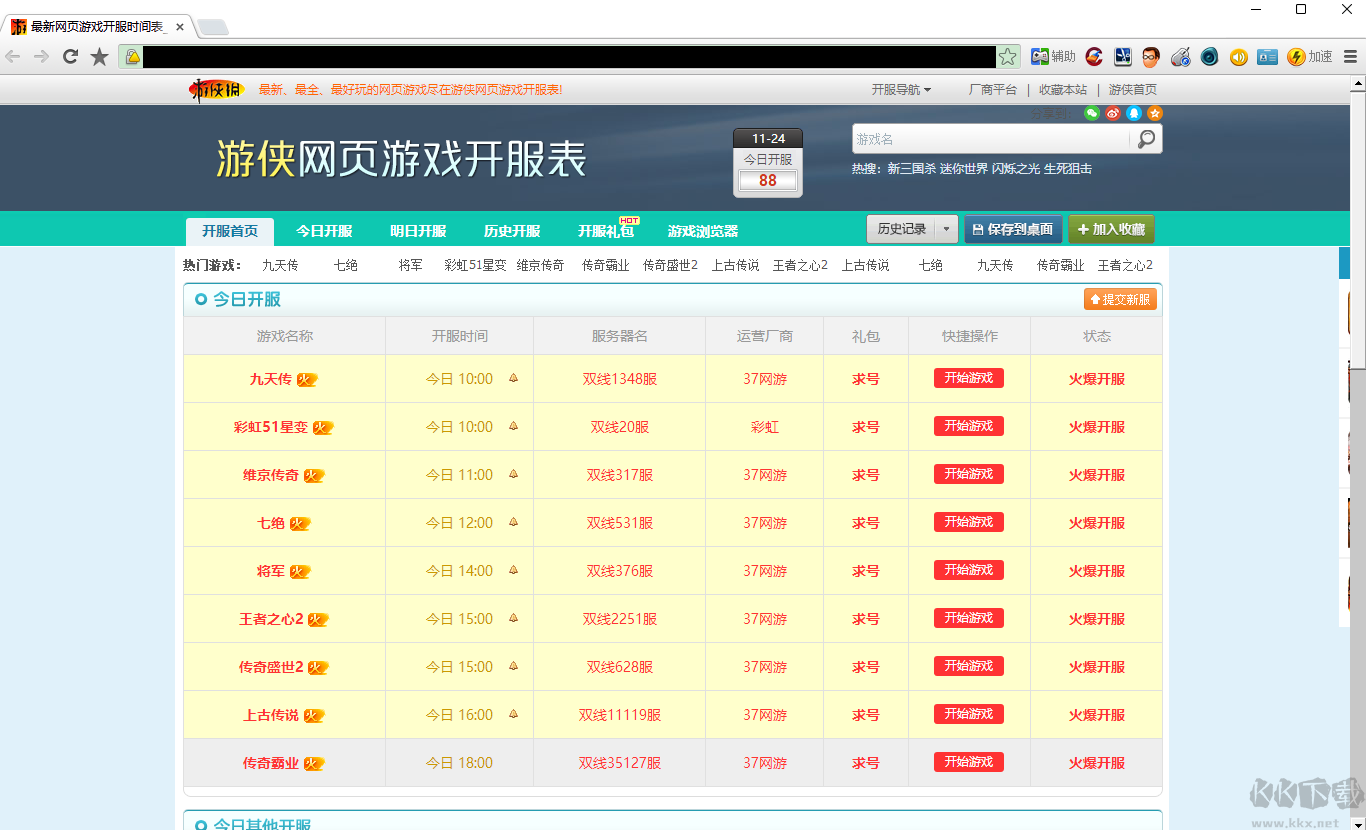Click the blue QQ share icon
This screenshot has width=1366, height=830.
pos(1134,112)
